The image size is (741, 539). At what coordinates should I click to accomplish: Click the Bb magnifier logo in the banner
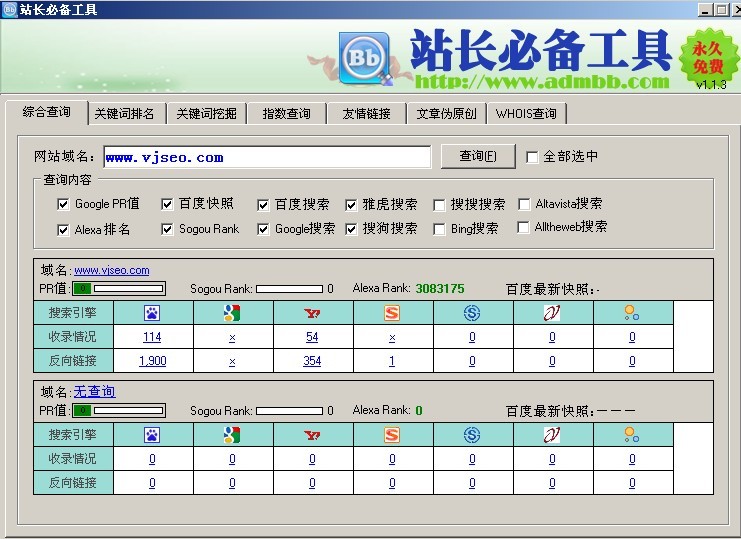coord(365,59)
